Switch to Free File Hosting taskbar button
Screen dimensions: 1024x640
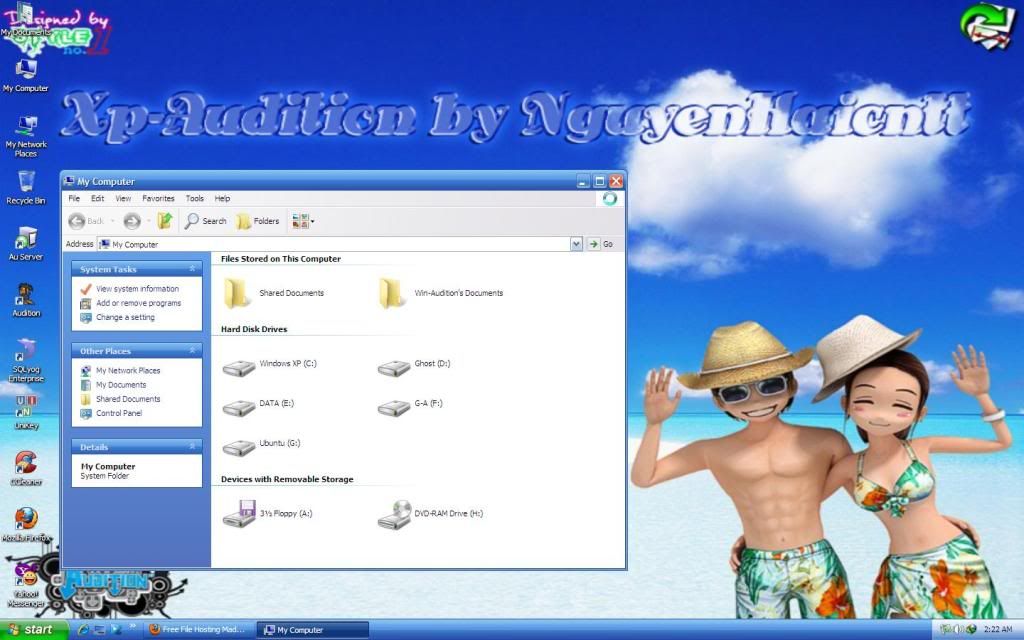(198, 630)
